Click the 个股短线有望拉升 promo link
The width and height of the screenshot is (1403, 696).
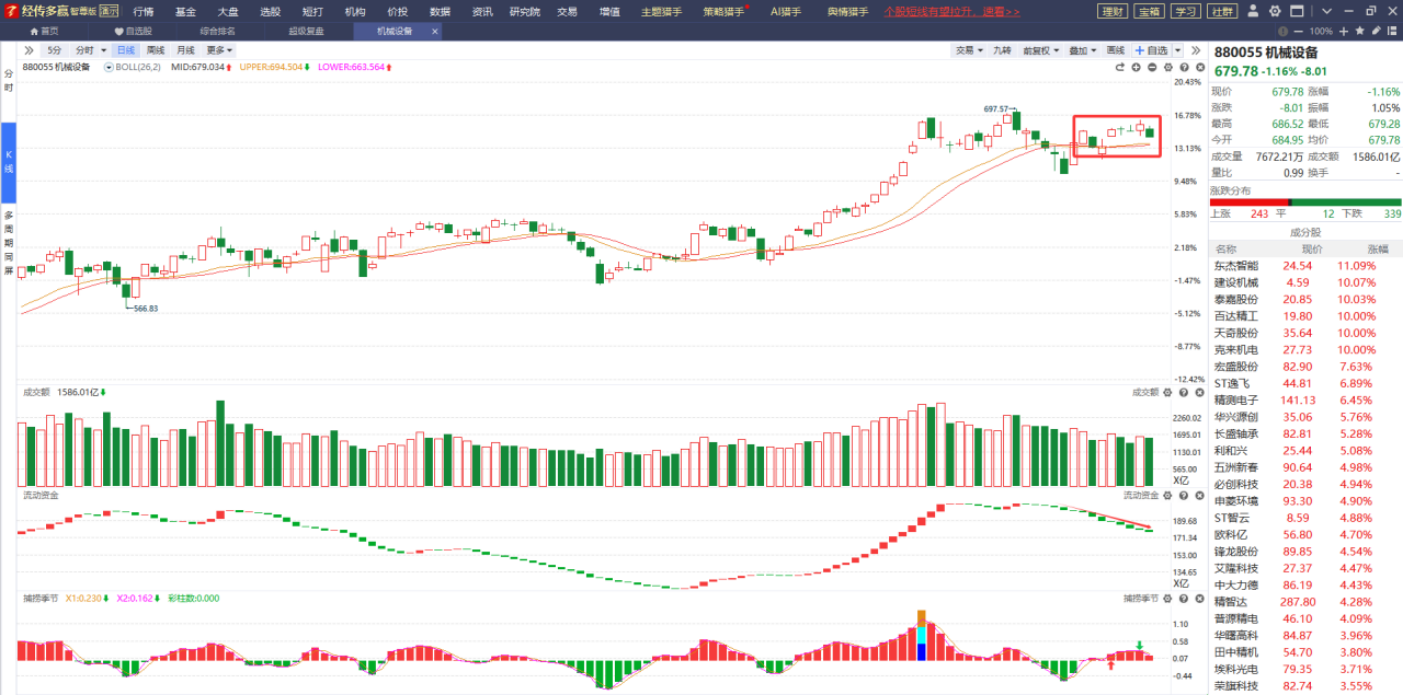point(952,12)
